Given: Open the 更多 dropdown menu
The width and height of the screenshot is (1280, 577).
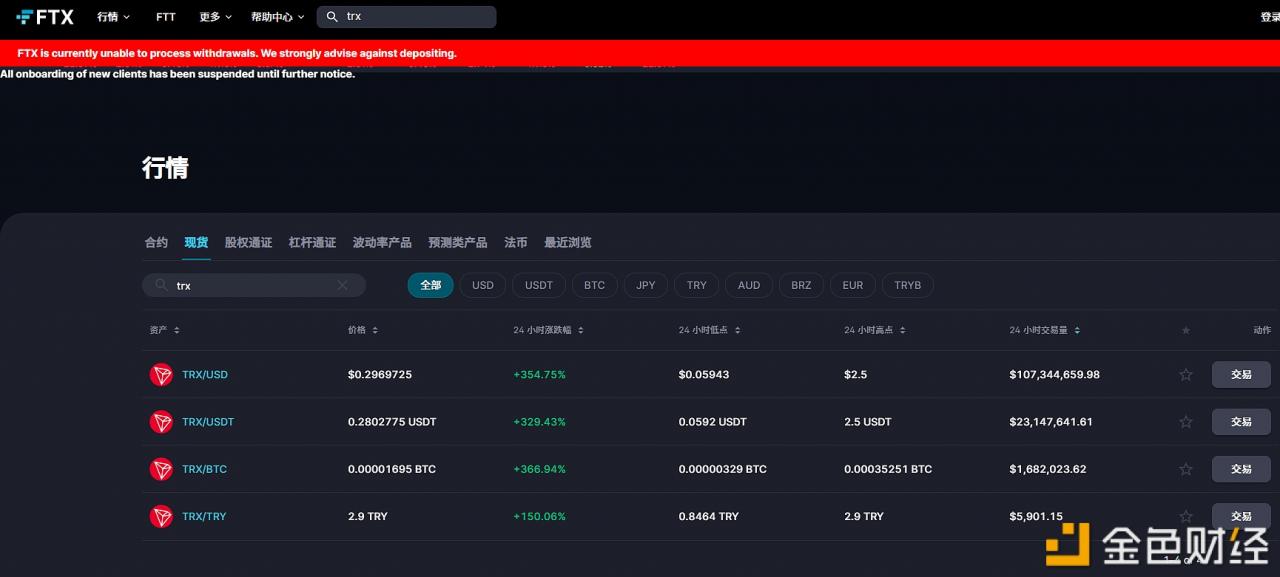Looking at the screenshot, I should 215,17.
